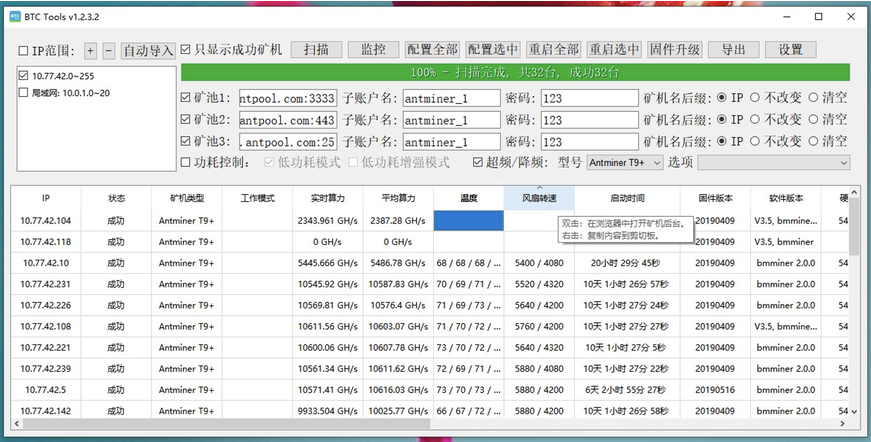Click the green scan progress bar

coord(515,73)
